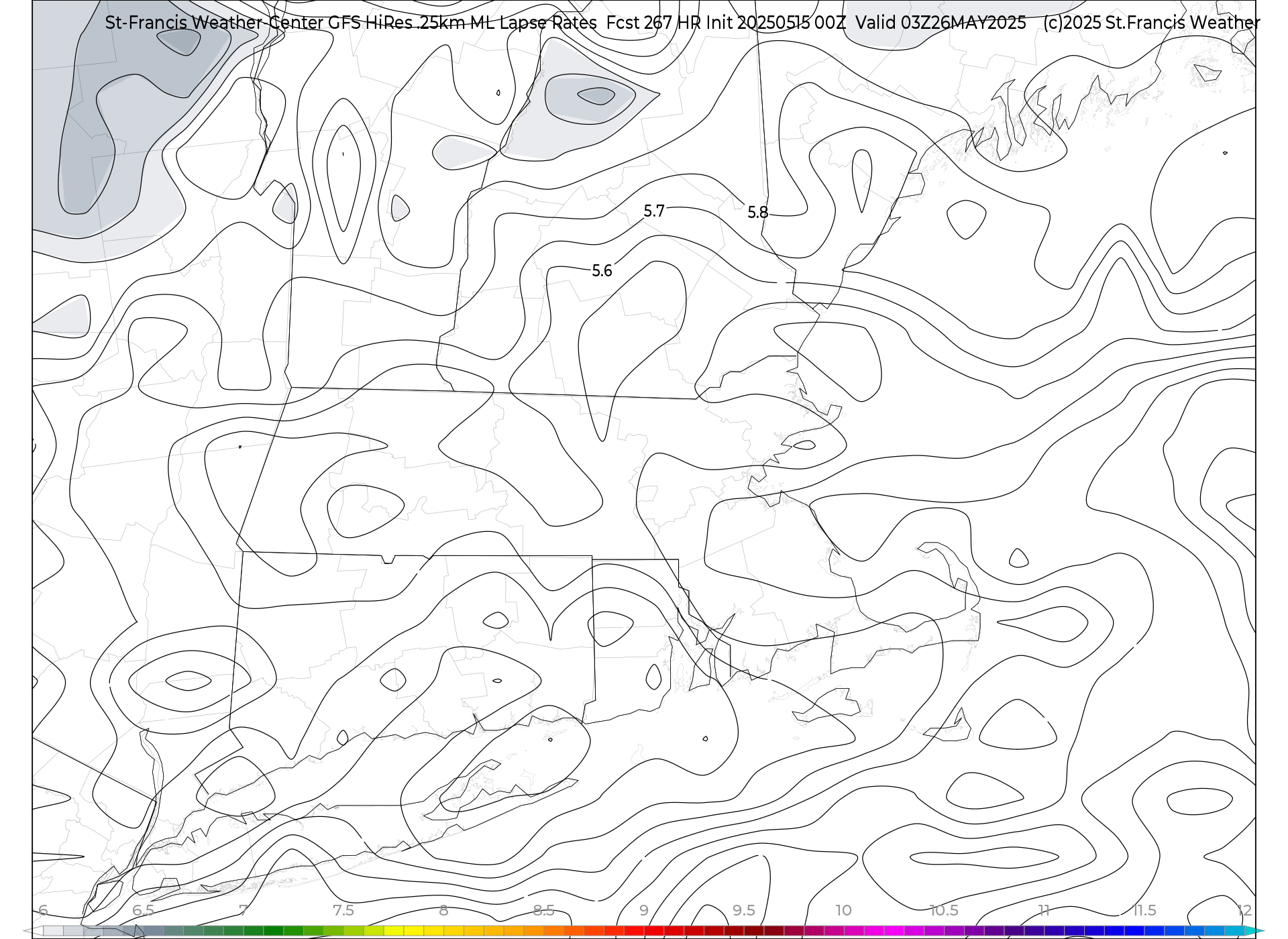This screenshot has width=1288, height=939.
Task: Click the 5.6 contour label
Action: tap(602, 271)
